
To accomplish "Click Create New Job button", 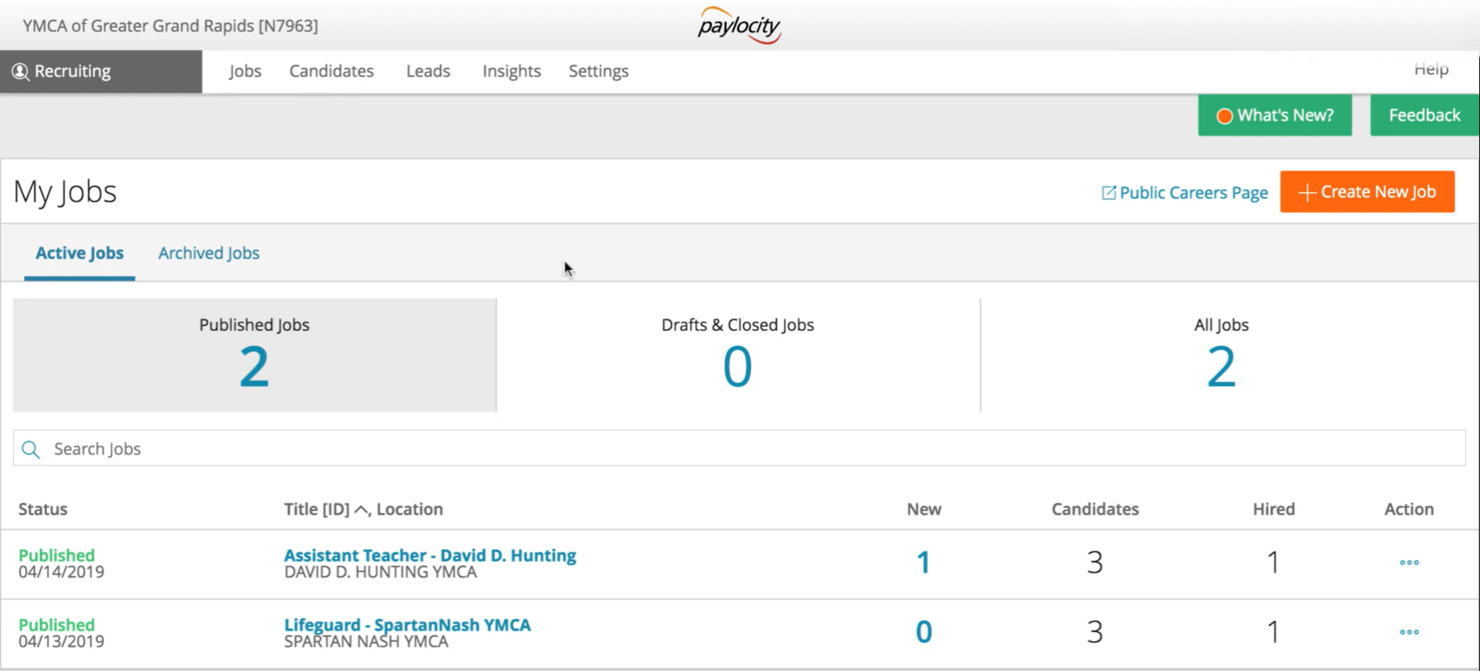I will (1367, 192).
